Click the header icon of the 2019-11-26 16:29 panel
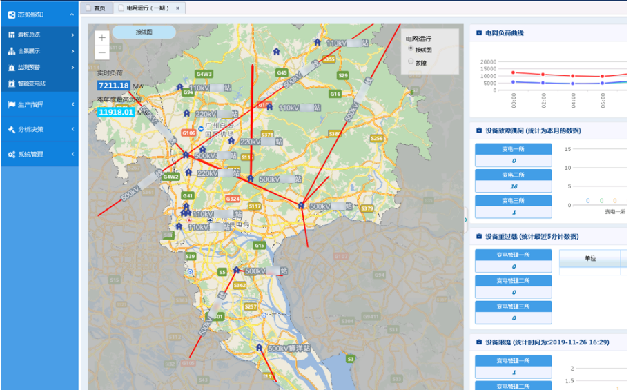 point(479,342)
